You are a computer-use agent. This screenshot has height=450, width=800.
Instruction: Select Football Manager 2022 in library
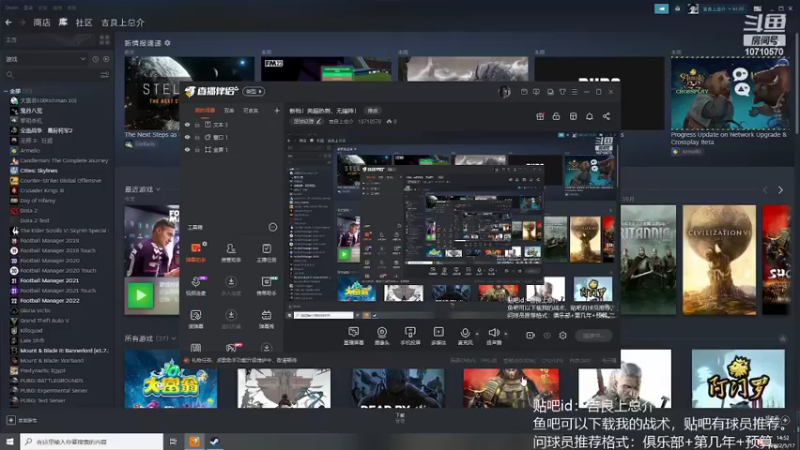pos(49,301)
